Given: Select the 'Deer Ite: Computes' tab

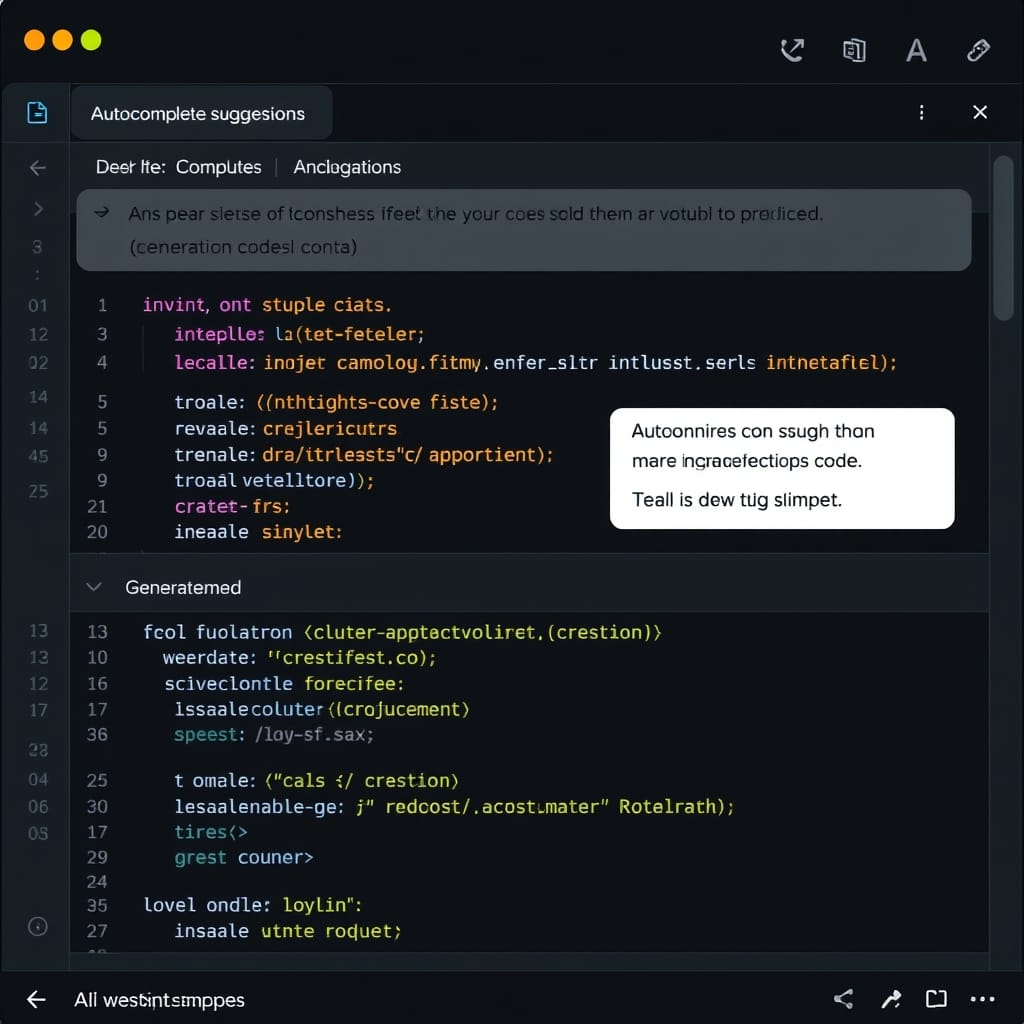Looking at the screenshot, I should point(178,168).
